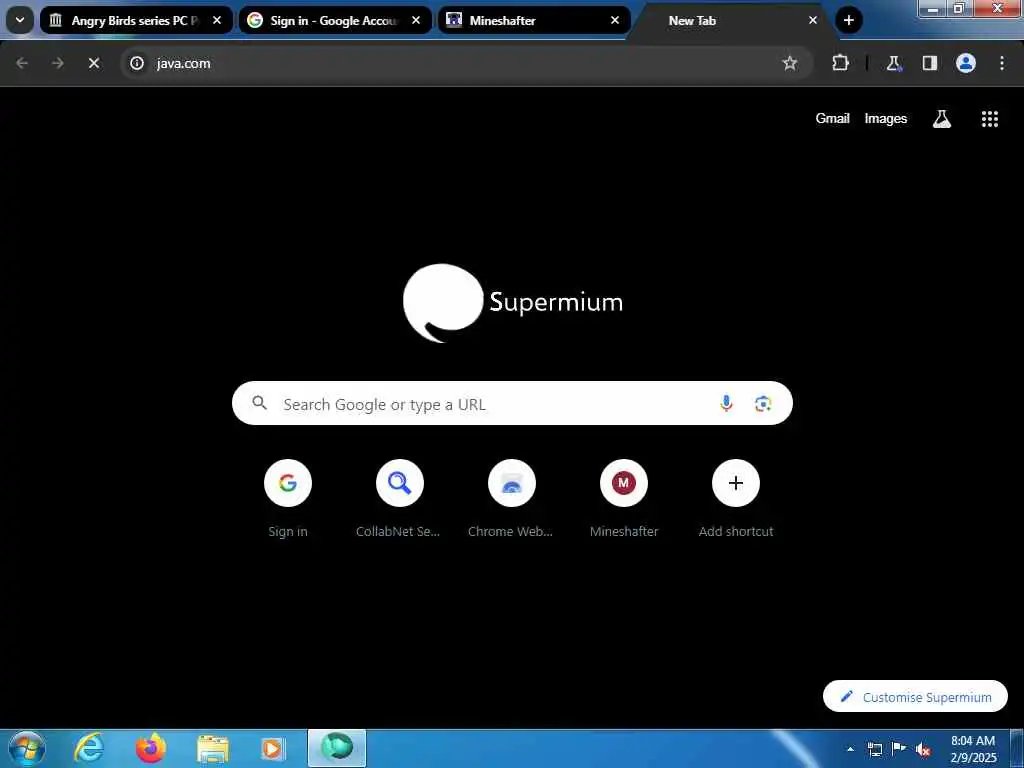1024x768 pixels.
Task: Close the Angry Birds series tab
Action: 217,20
